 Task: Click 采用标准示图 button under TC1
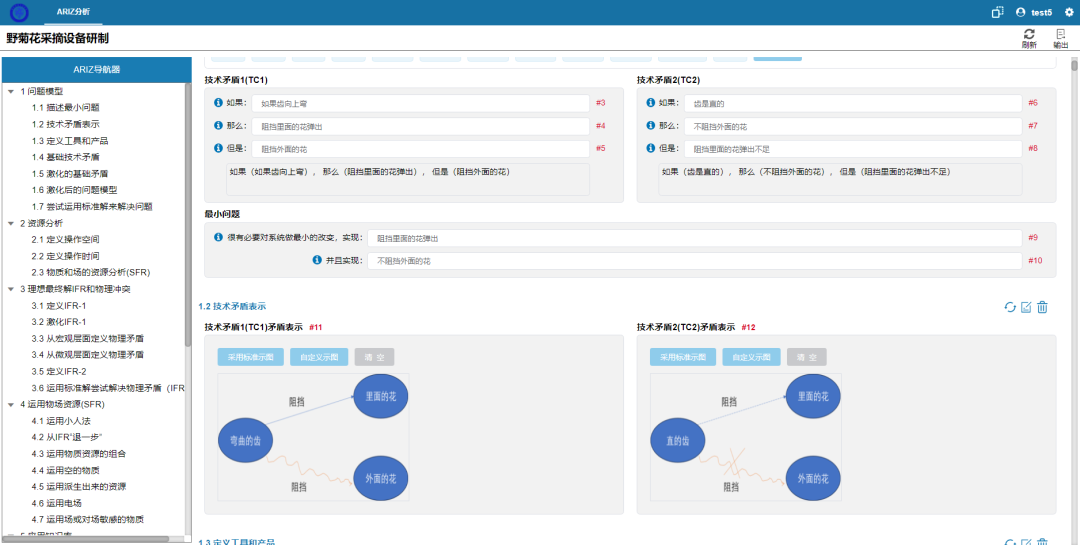(250, 357)
